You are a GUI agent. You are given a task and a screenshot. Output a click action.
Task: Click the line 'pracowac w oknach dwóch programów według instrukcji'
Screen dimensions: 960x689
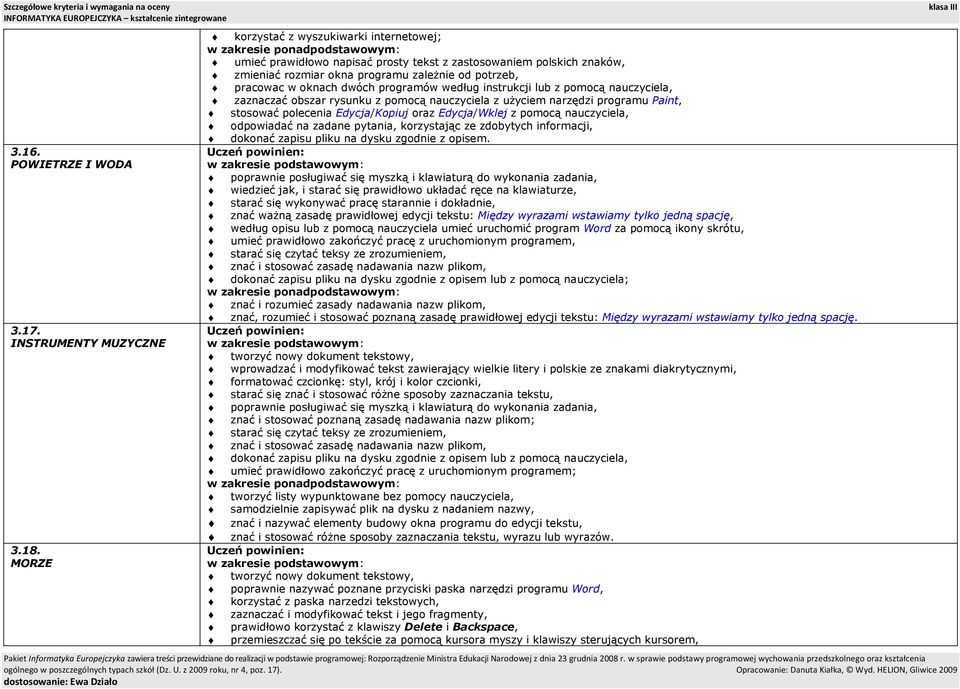point(453,88)
